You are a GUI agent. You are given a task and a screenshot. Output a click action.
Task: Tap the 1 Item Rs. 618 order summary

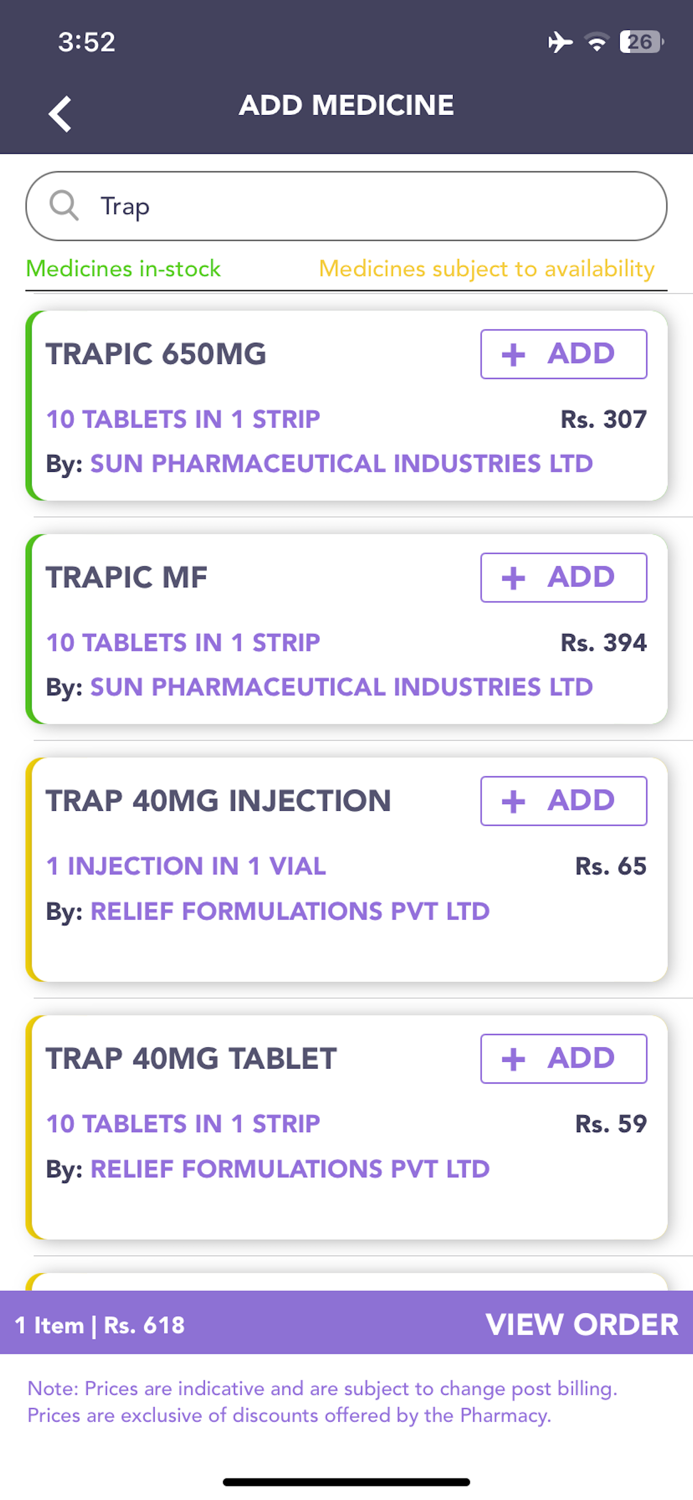pyautogui.click(x=98, y=1324)
